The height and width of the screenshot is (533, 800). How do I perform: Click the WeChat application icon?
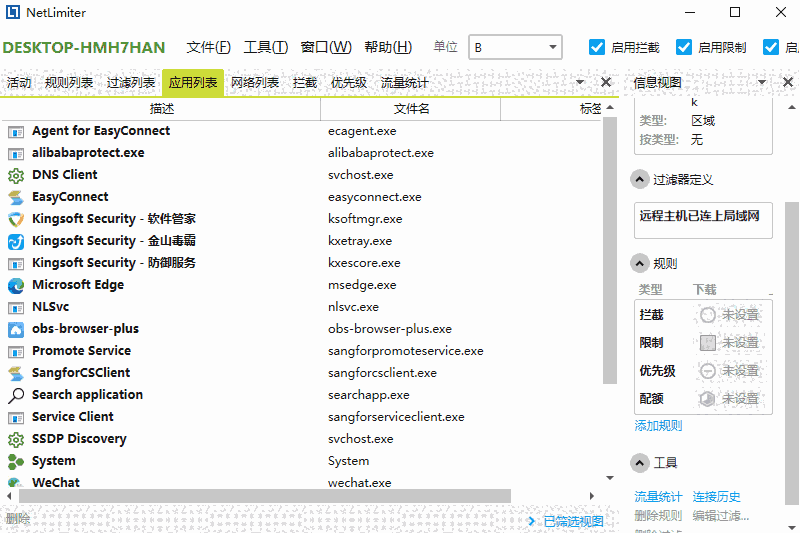pyautogui.click(x=16, y=483)
